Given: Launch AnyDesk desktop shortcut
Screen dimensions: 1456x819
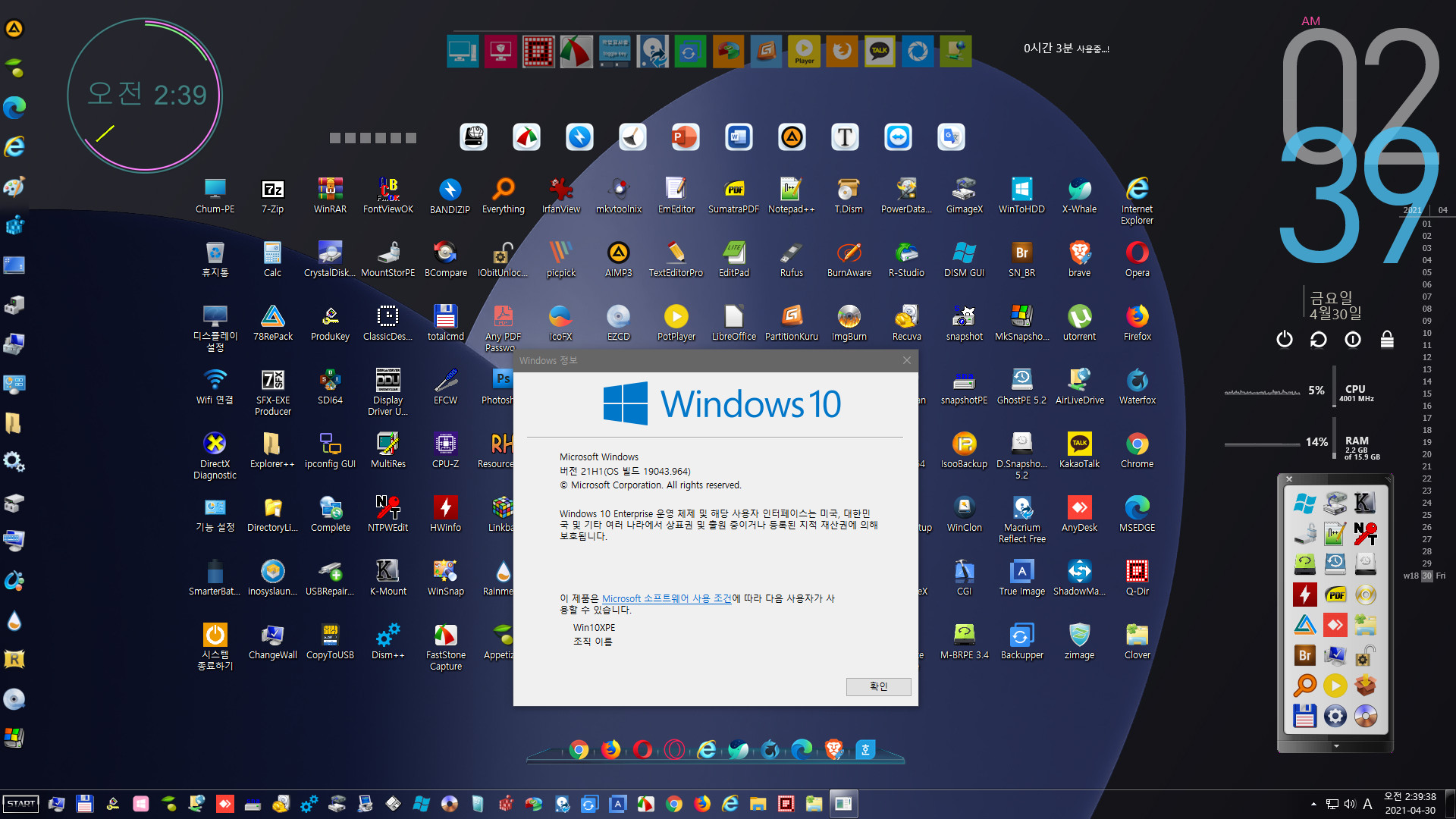Looking at the screenshot, I should pos(1079,513).
